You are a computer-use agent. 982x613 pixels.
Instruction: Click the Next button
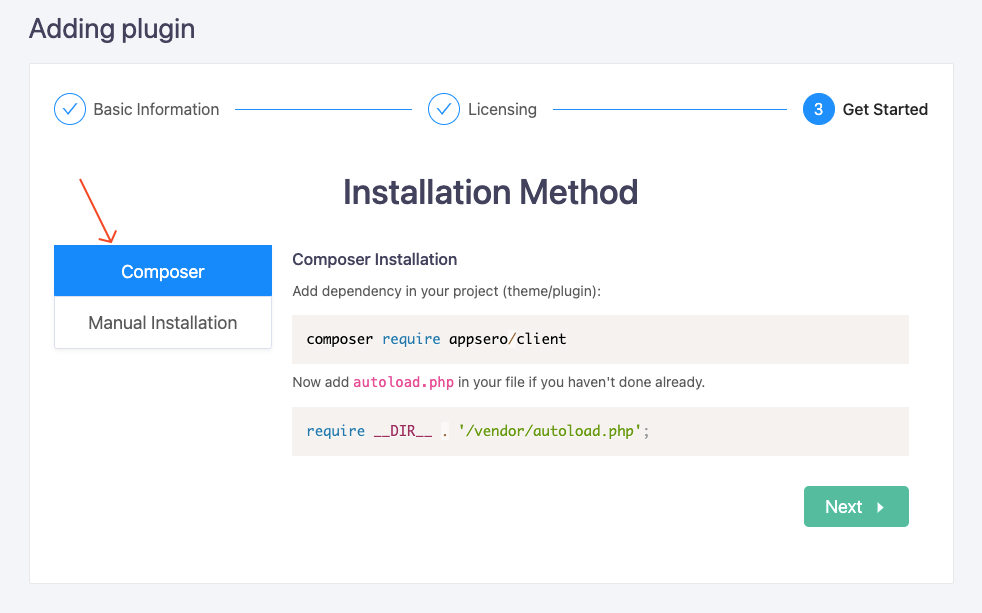pos(856,507)
